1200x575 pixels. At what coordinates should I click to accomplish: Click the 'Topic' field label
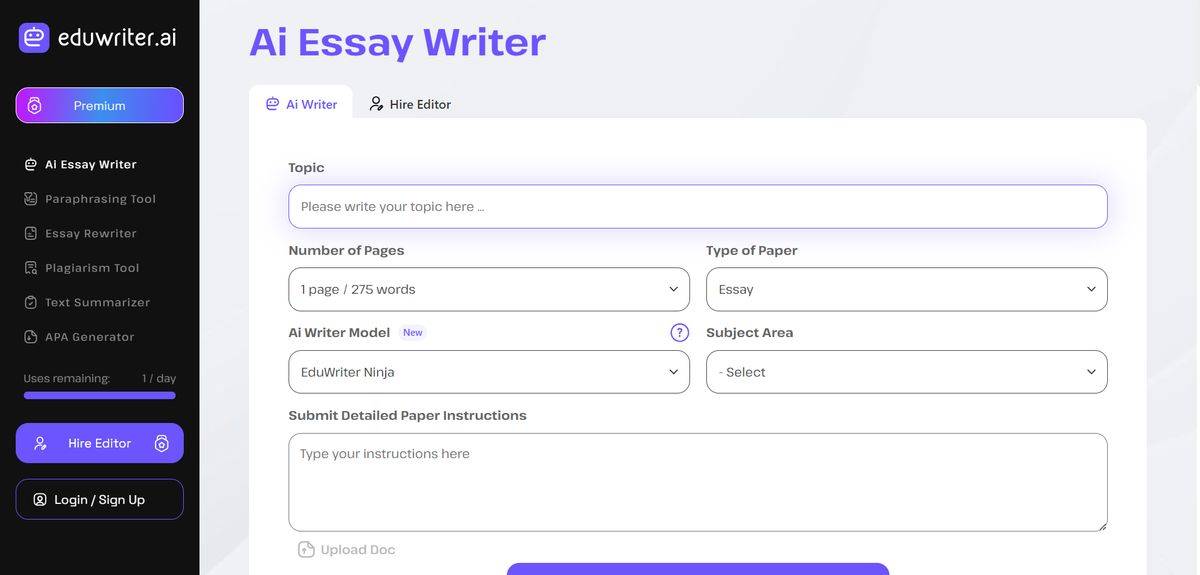click(x=306, y=167)
